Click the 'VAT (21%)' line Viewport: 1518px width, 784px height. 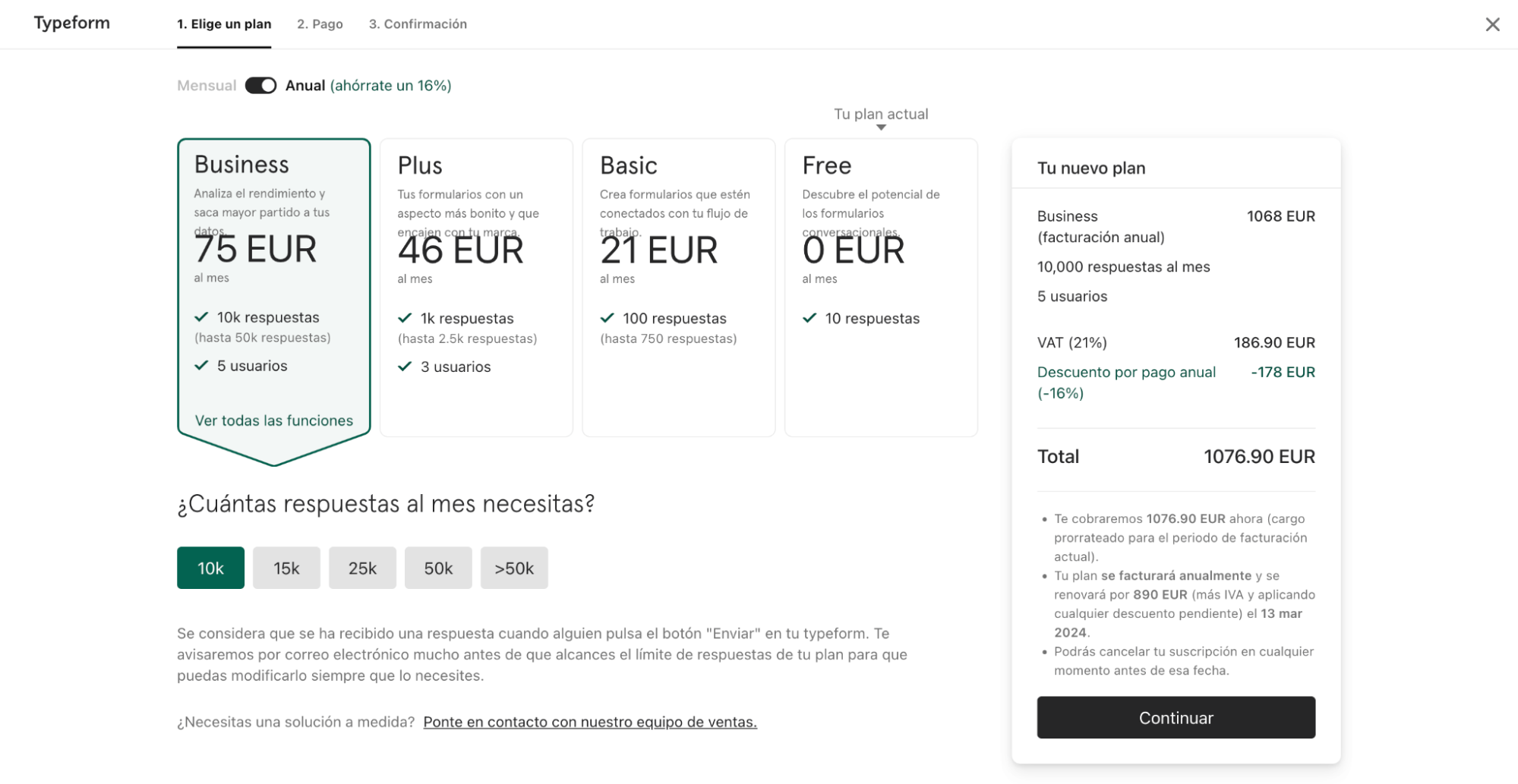1072,342
